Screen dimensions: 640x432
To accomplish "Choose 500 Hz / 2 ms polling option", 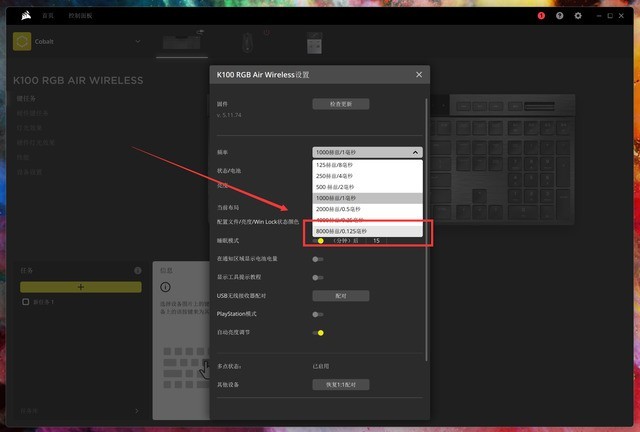I will [x=367, y=187].
